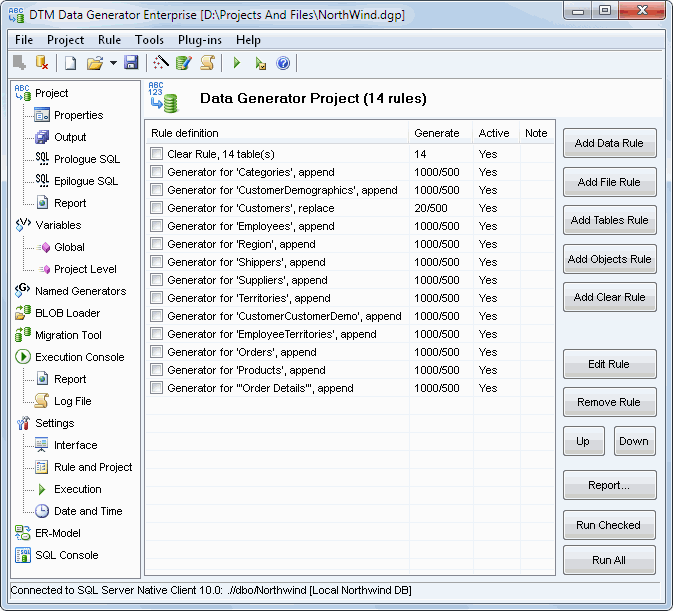Check the Generator for 'Customers', replace checkbox
The height and width of the screenshot is (611, 673).
click(156, 208)
